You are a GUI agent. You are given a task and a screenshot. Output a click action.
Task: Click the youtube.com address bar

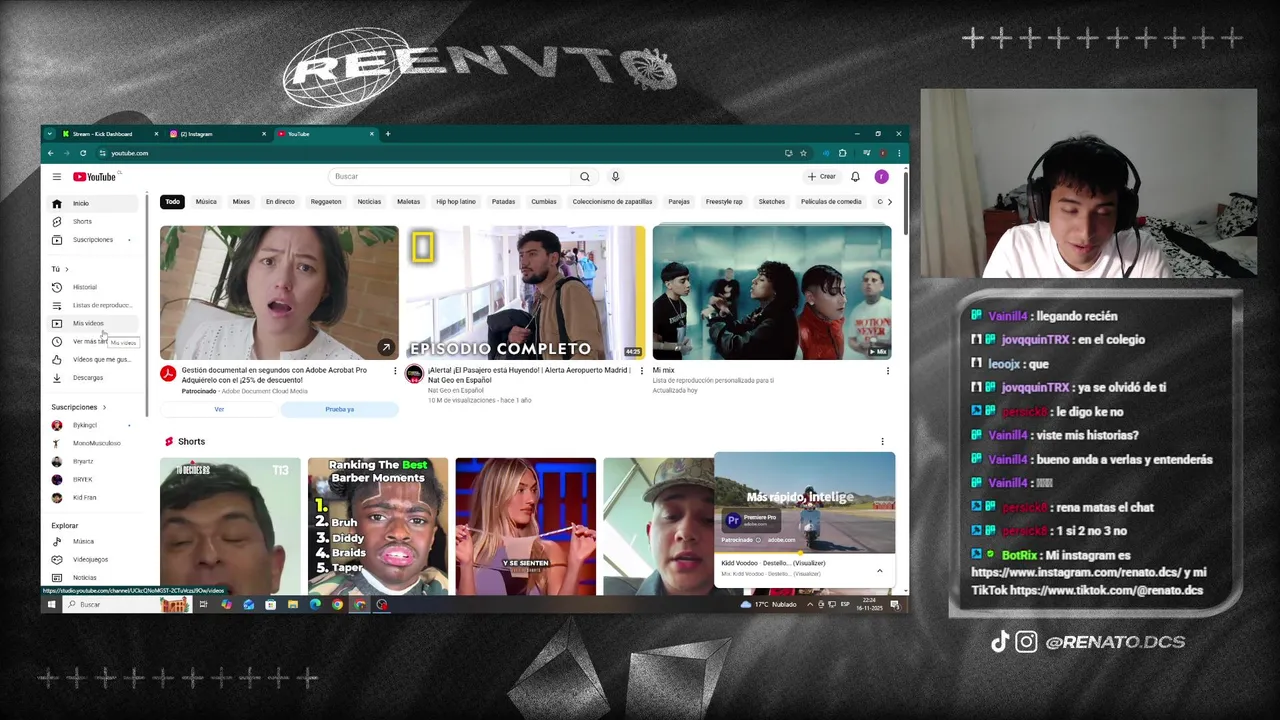click(x=440, y=153)
